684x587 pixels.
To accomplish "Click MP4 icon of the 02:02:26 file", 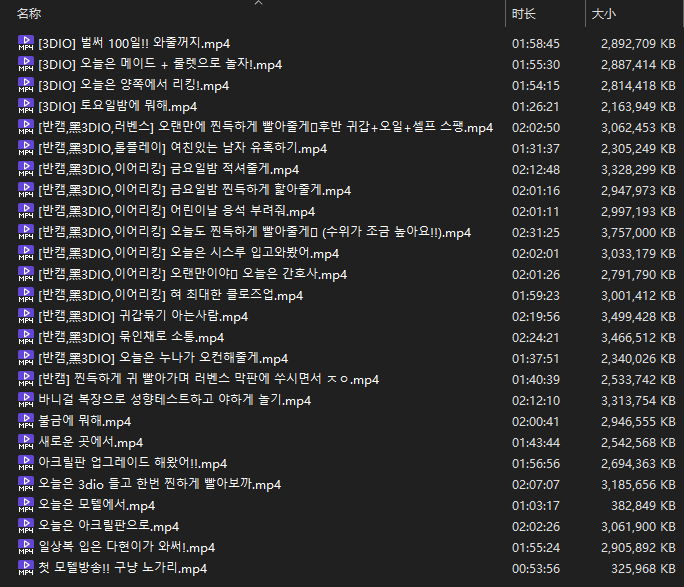I will tap(26, 526).
